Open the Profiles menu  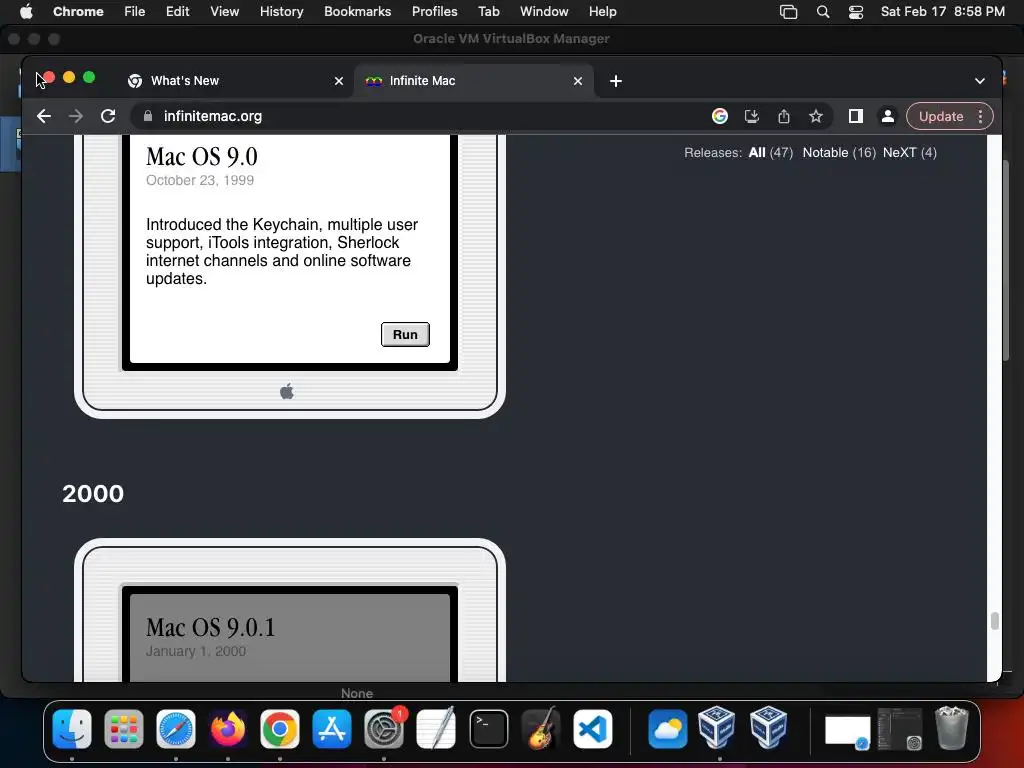tap(434, 12)
